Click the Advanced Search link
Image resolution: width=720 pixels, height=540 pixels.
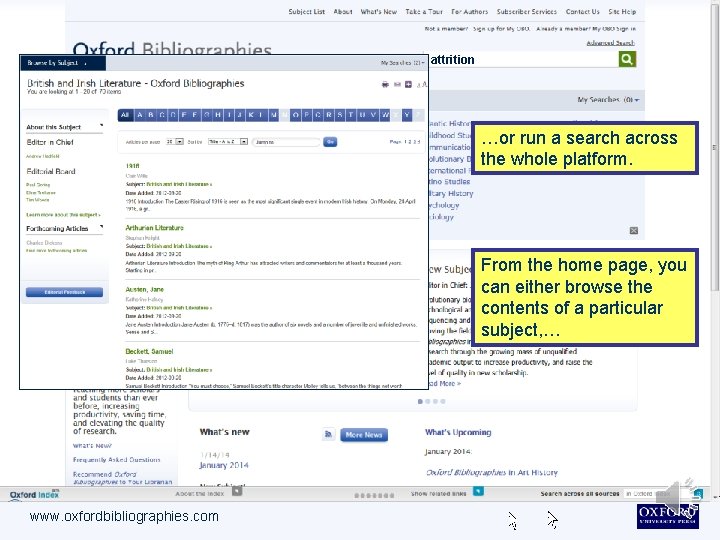[x=610, y=43]
